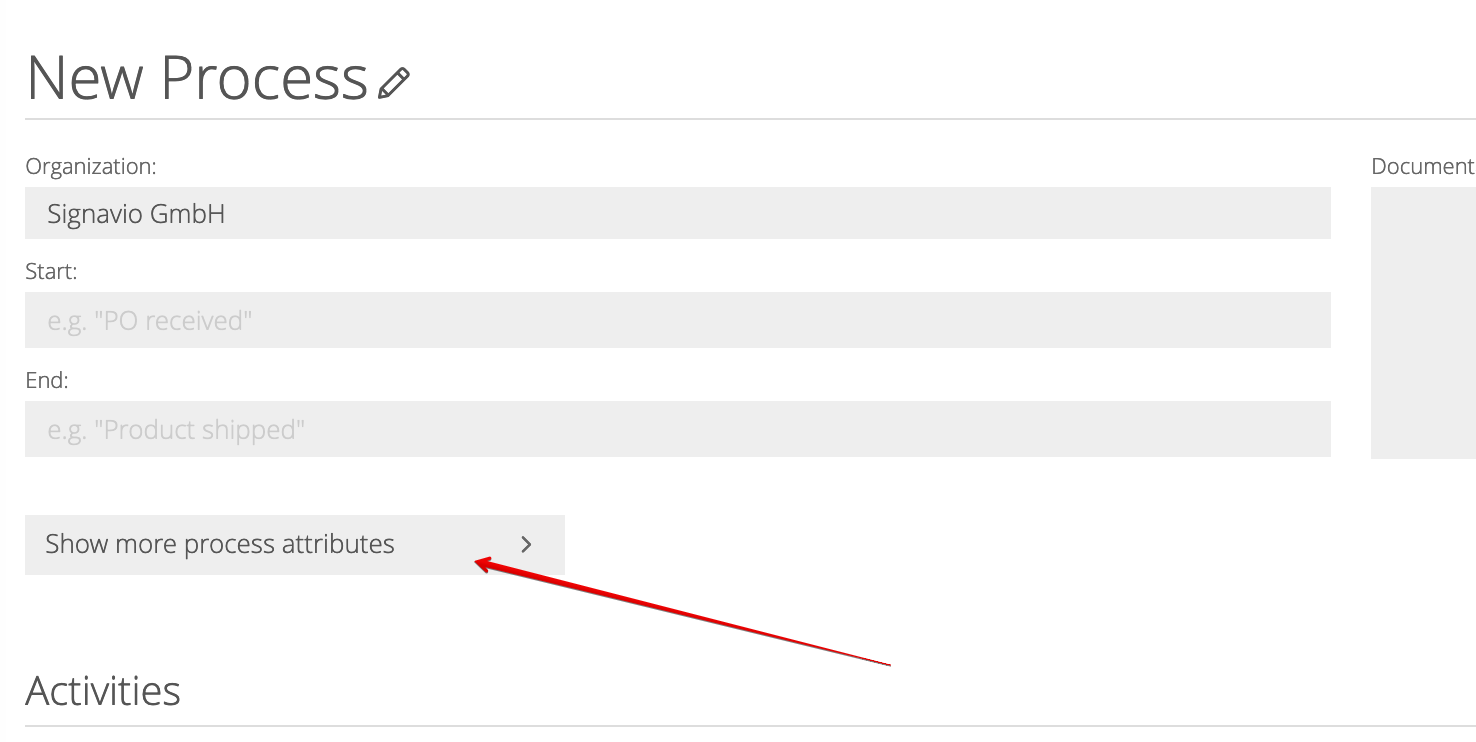Click the red annotation arrow head

[485, 566]
